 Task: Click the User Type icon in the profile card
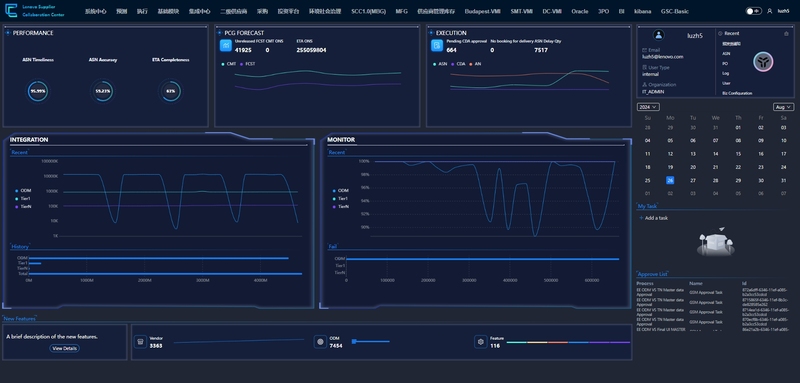(x=644, y=67)
